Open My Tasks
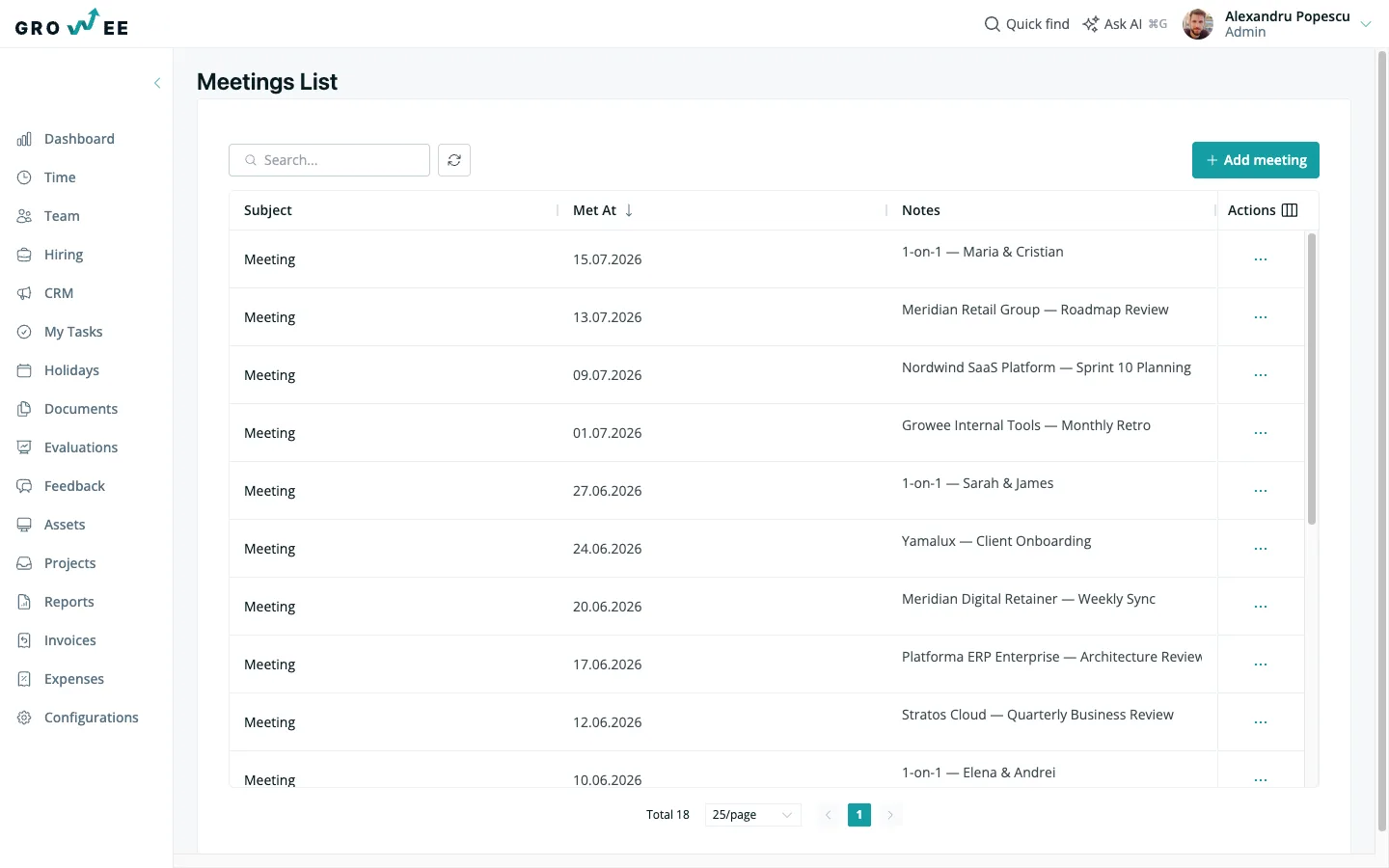 click(x=73, y=332)
